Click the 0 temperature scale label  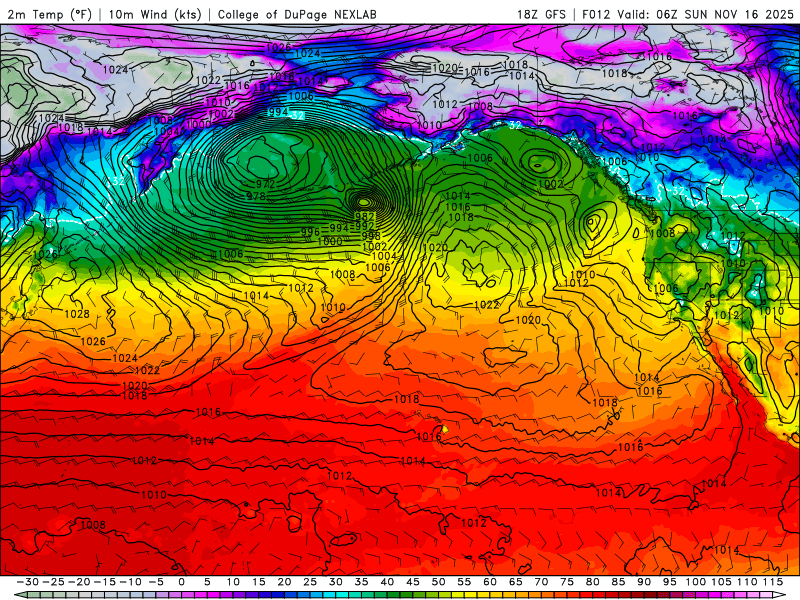tap(182, 582)
